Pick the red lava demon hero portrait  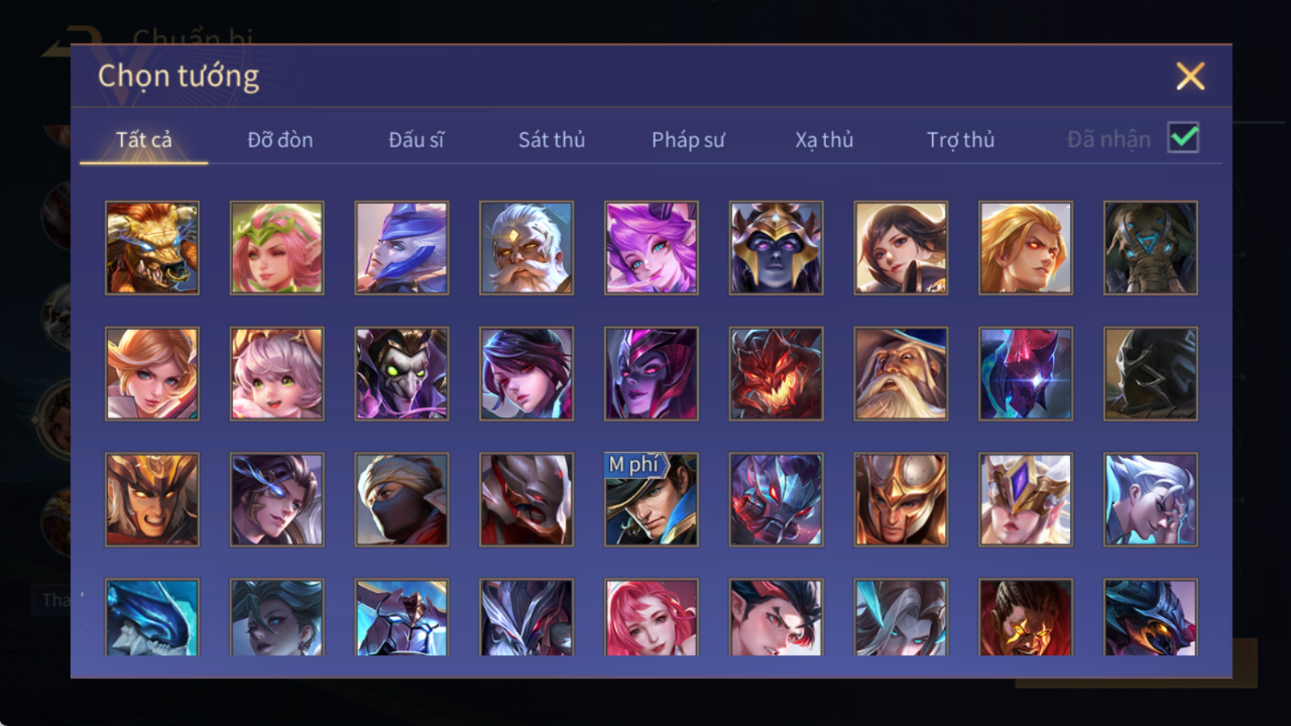click(776, 374)
